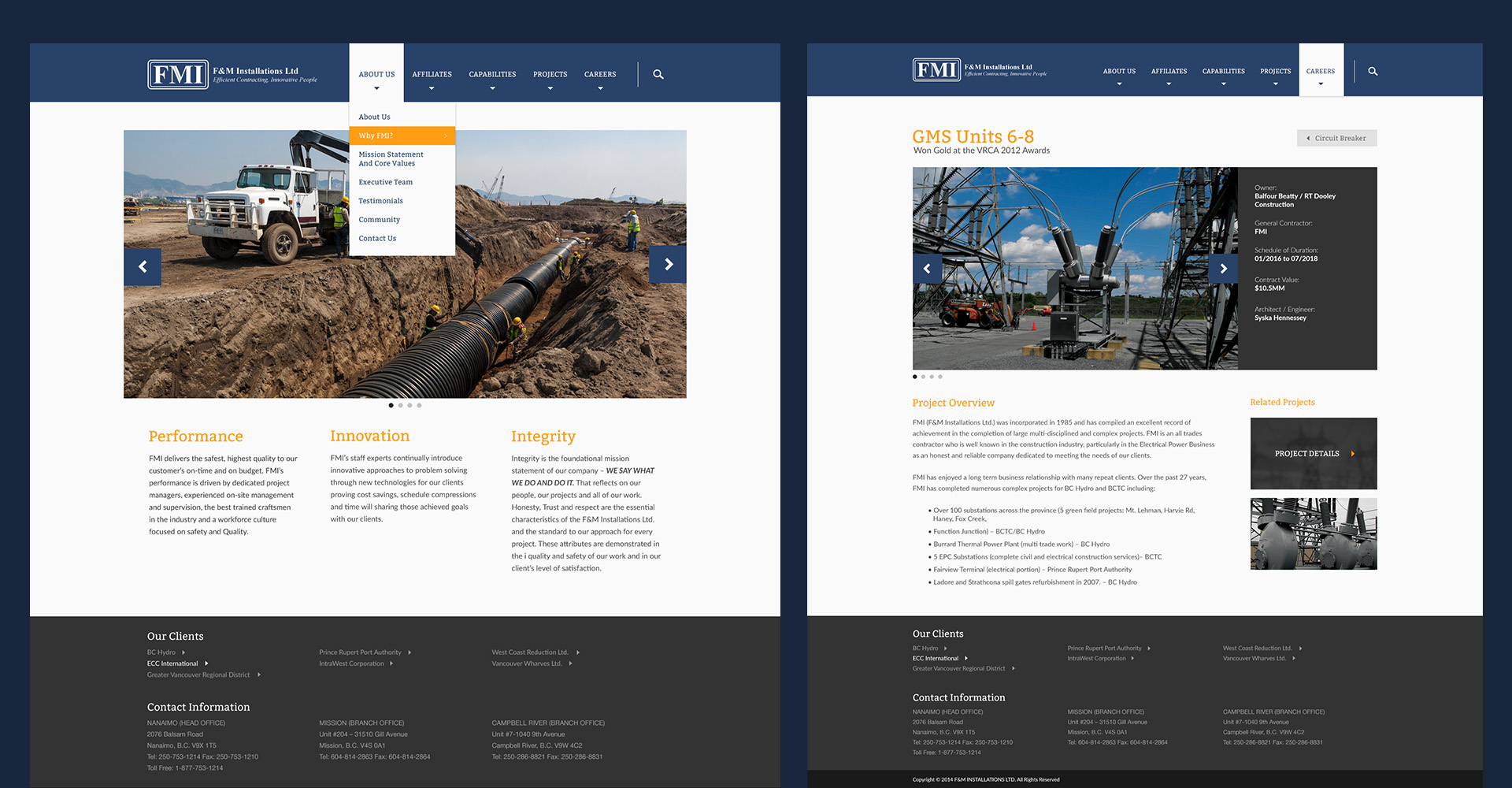Advance to the next slide in the left pipeline slideshow
1512x788 pixels.
pos(668,264)
